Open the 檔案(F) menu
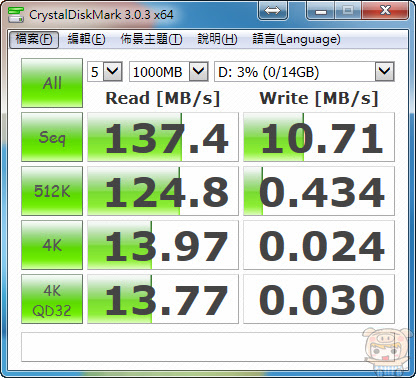The width and height of the screenshot is (416, 378). point(34,39)
